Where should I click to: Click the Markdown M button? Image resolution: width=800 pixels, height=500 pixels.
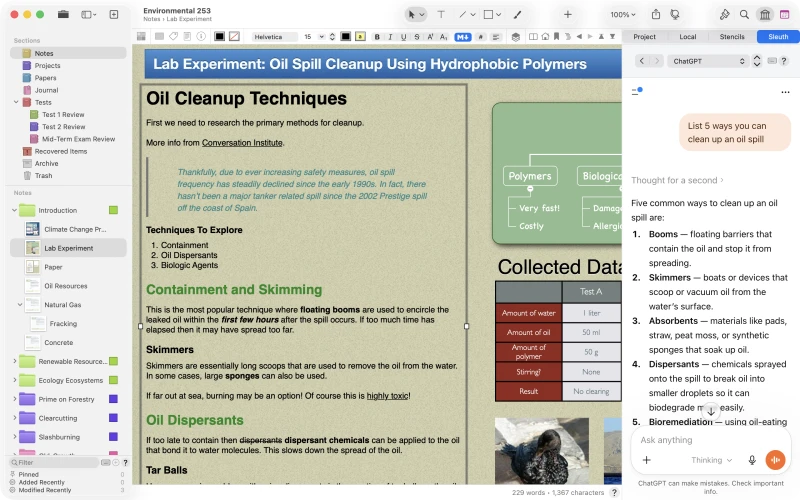click(x=463, y=37)
